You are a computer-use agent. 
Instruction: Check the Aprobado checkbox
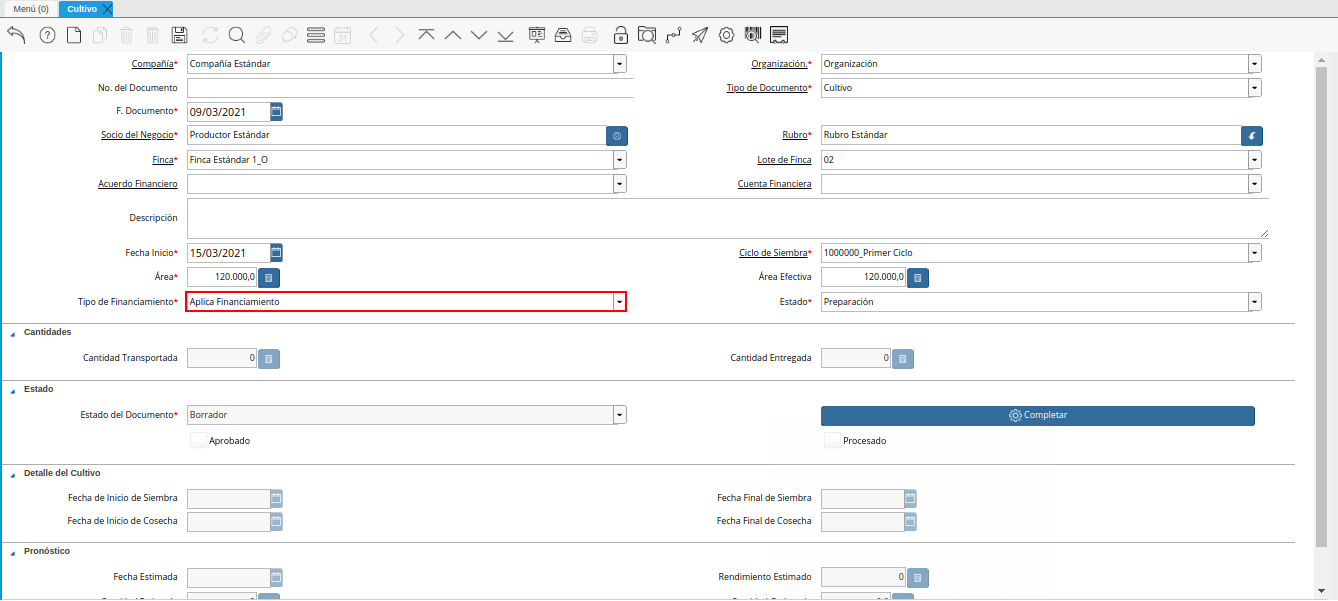(198, 440)
